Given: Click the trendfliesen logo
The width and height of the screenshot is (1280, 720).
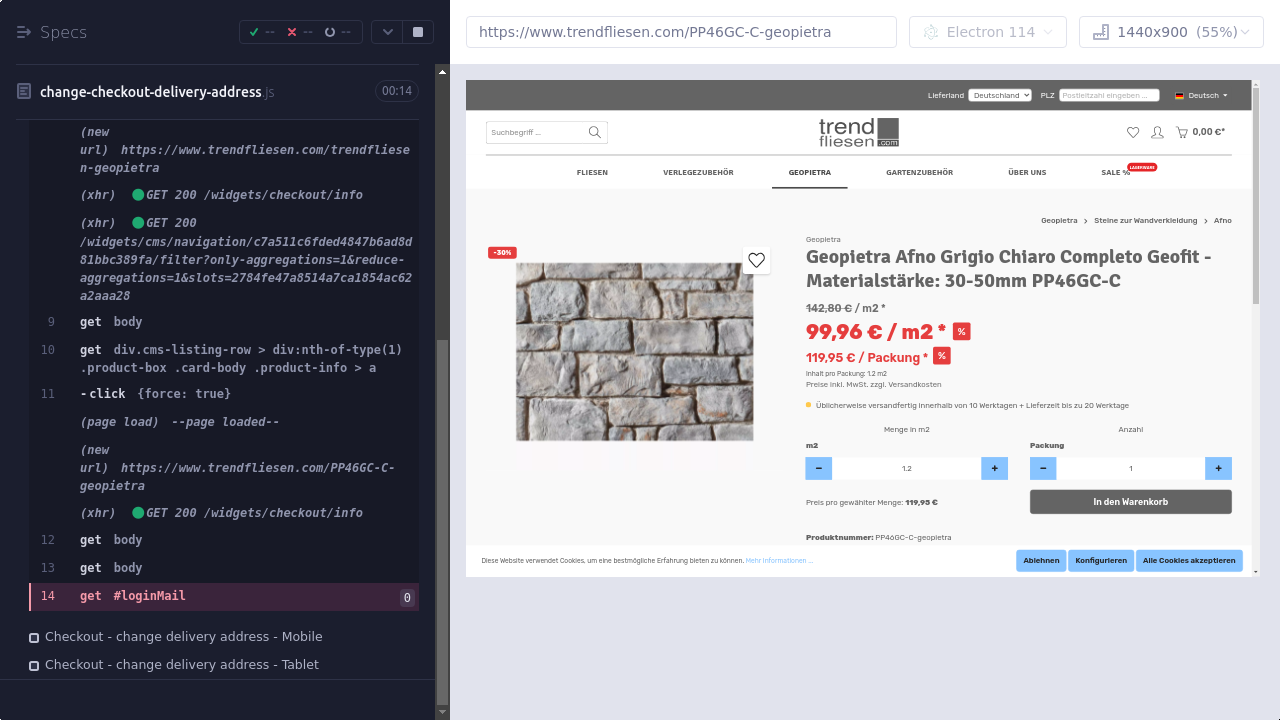Looking at the screenshot, I should pos(858,132).
